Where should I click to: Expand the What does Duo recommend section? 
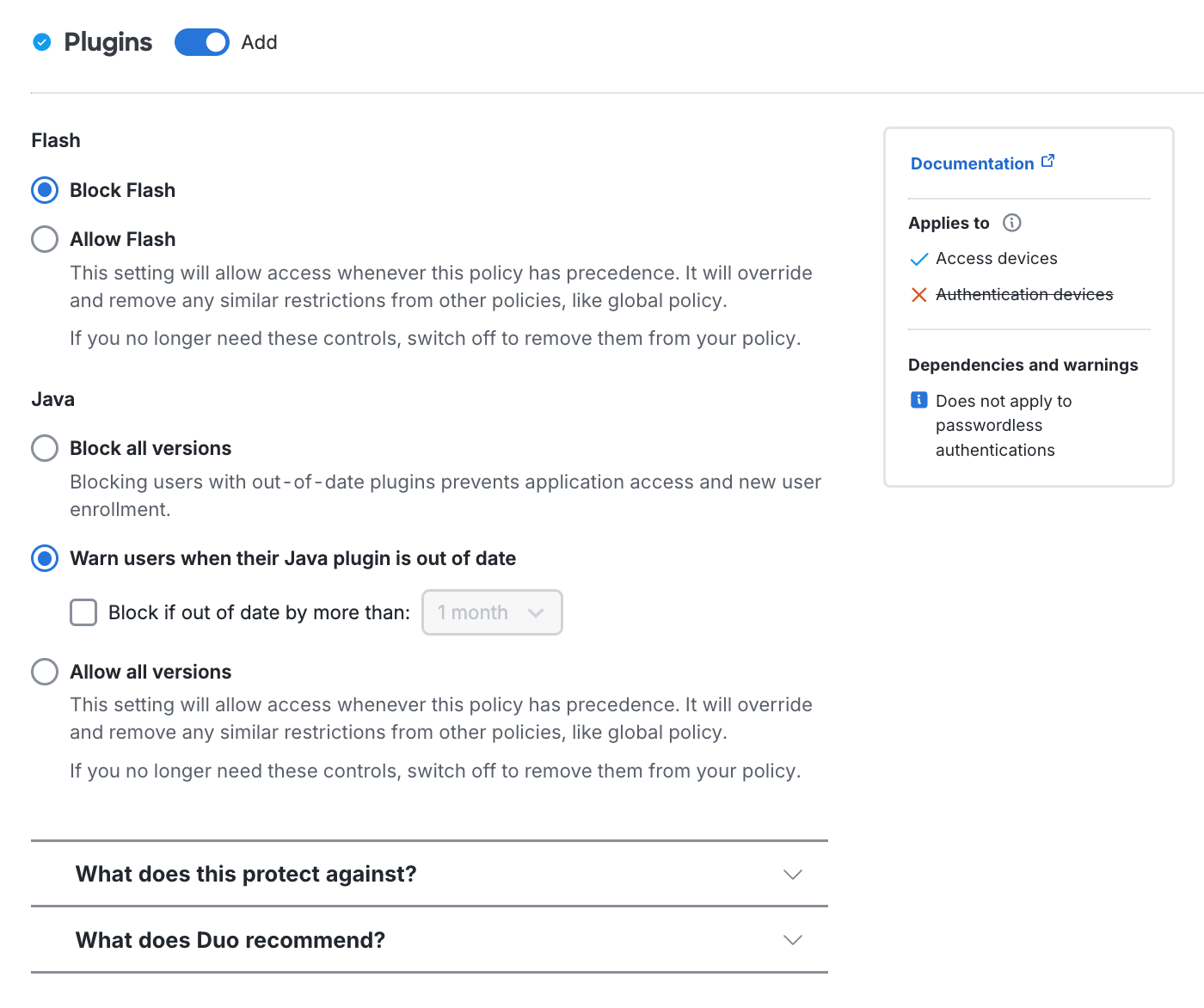pos(230,940)
